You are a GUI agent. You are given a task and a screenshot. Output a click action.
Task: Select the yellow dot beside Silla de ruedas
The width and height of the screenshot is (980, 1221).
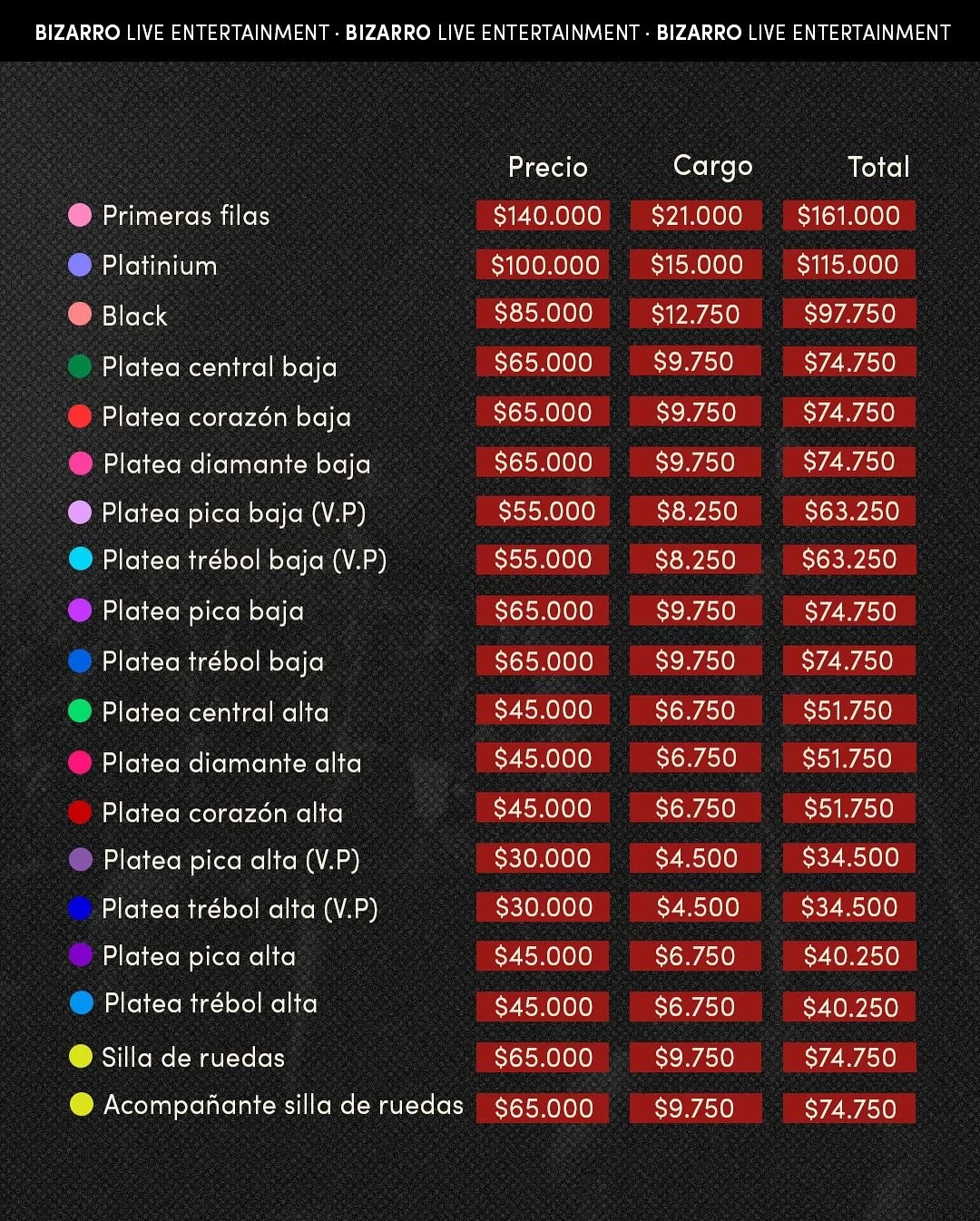coord(81,1056)
